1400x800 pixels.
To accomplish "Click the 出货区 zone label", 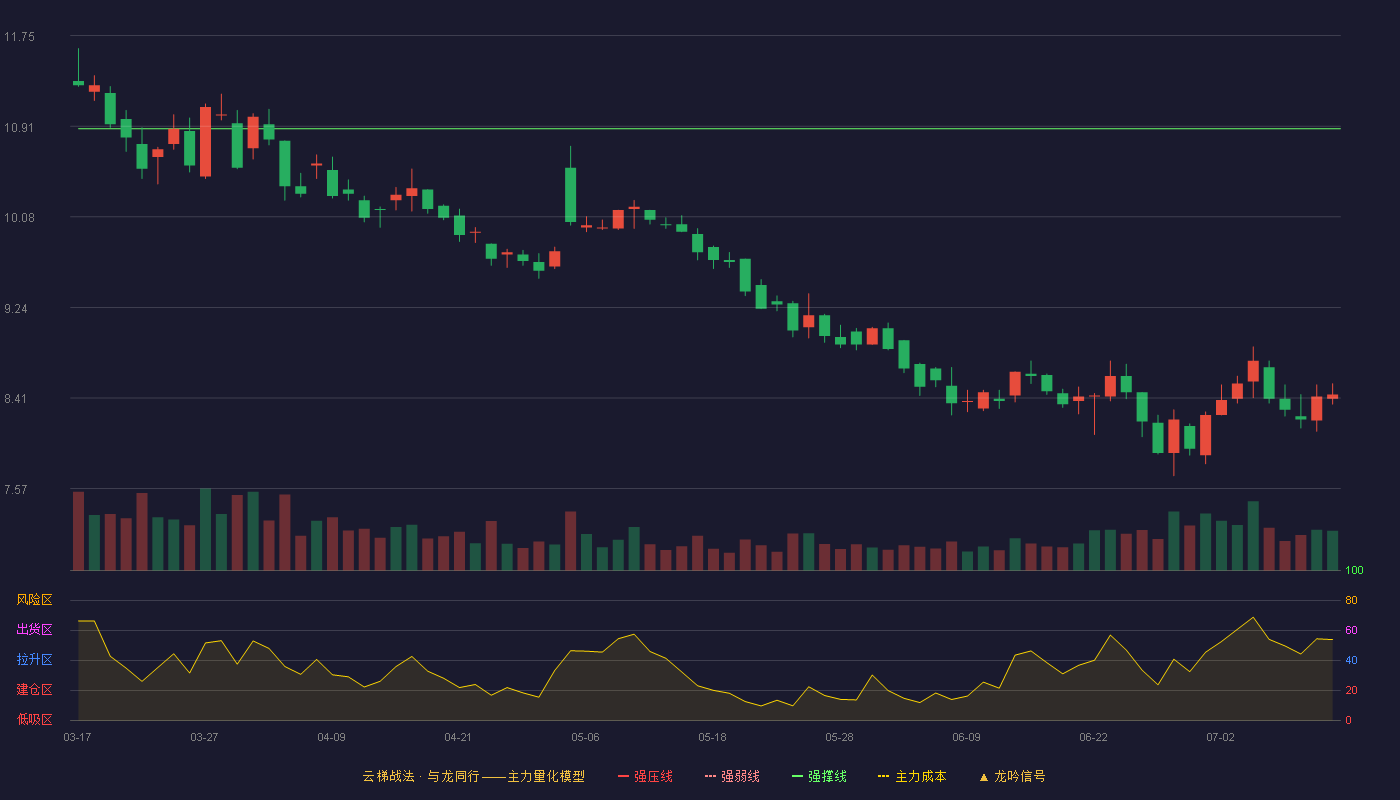I will [34, 630].
